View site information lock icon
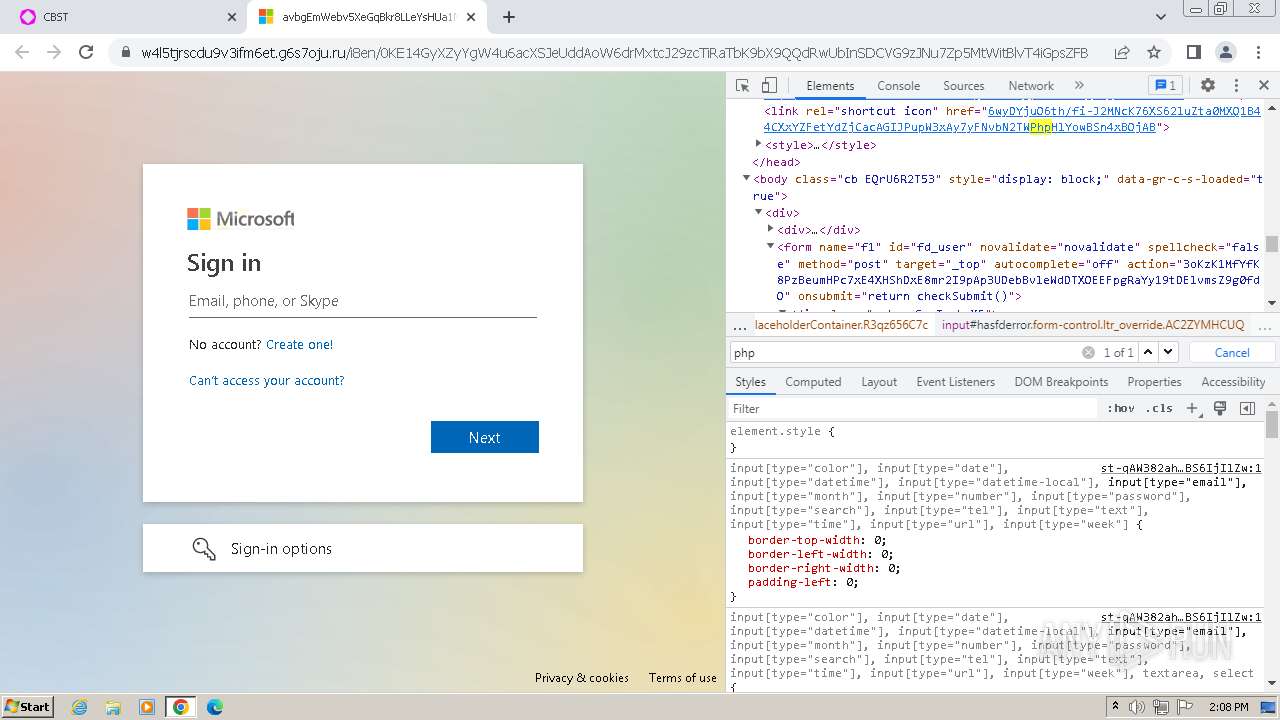 pyautogui.click(x=125, y=52)
